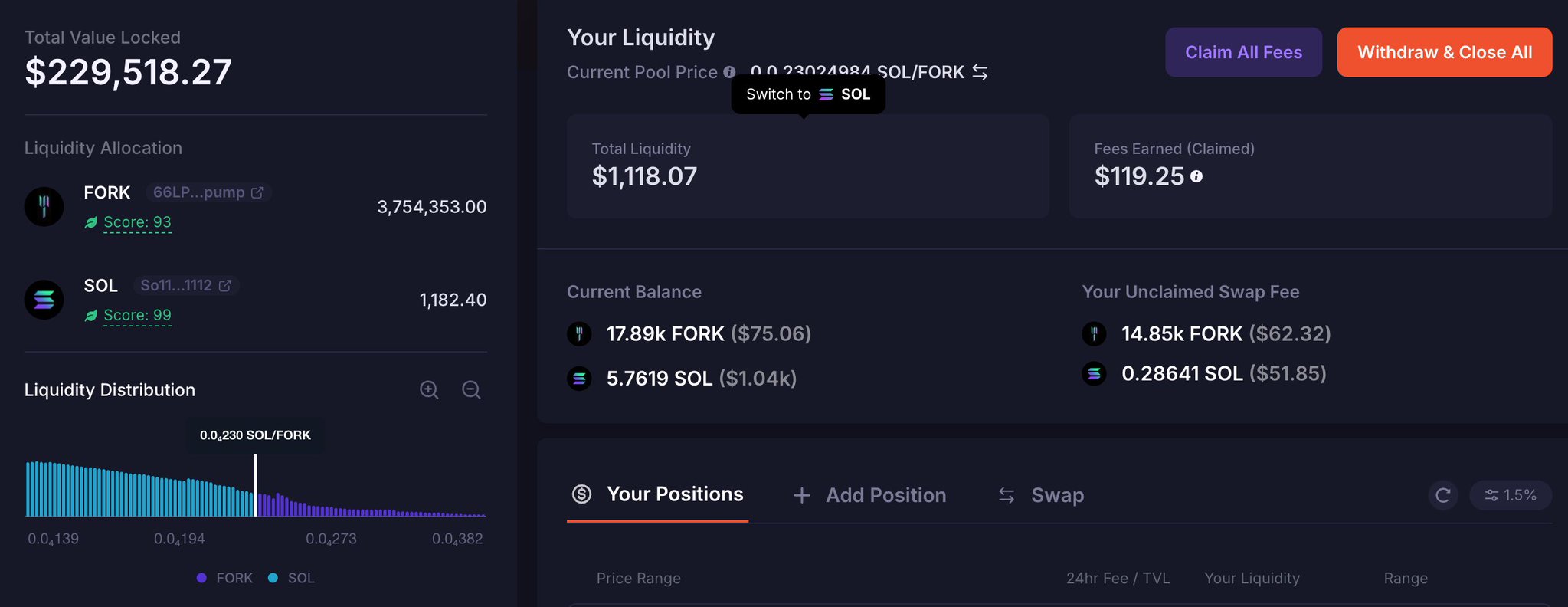1568x607 pixels.
Task: Click the info icon beside Fees Earned amount
Action: point(1196,176)
